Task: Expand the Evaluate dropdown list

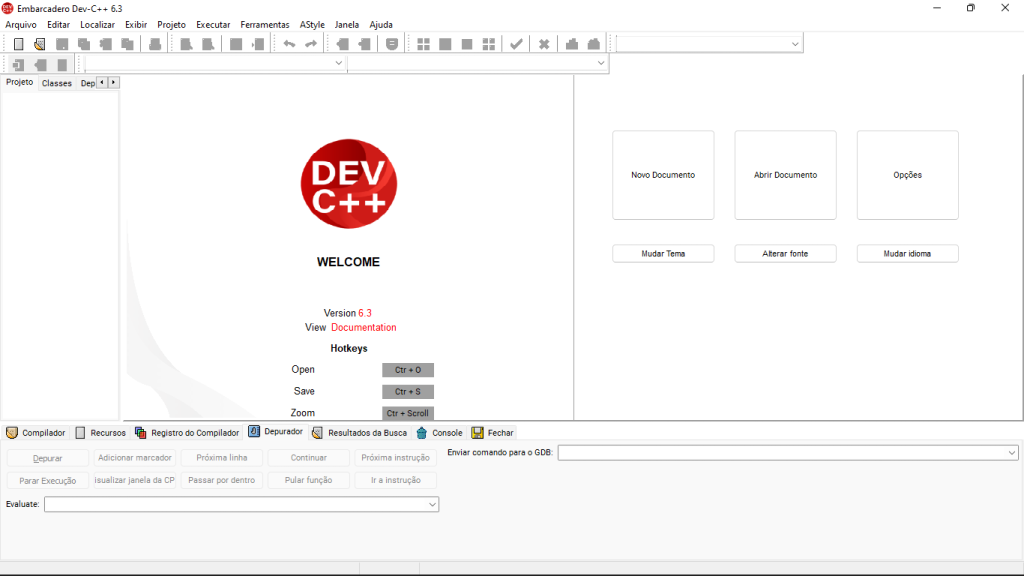Action: pos(431,504)
